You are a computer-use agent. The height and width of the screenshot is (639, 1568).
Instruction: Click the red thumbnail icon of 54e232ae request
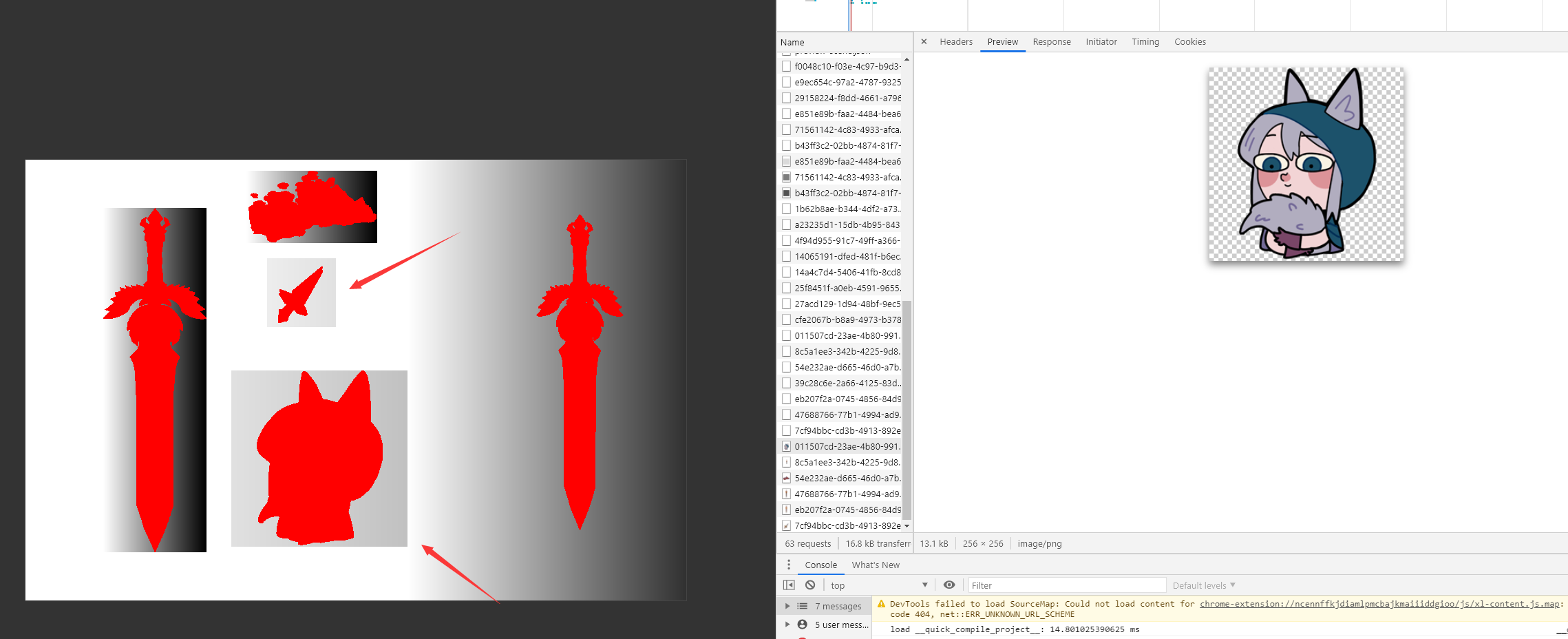pos(786,478)
